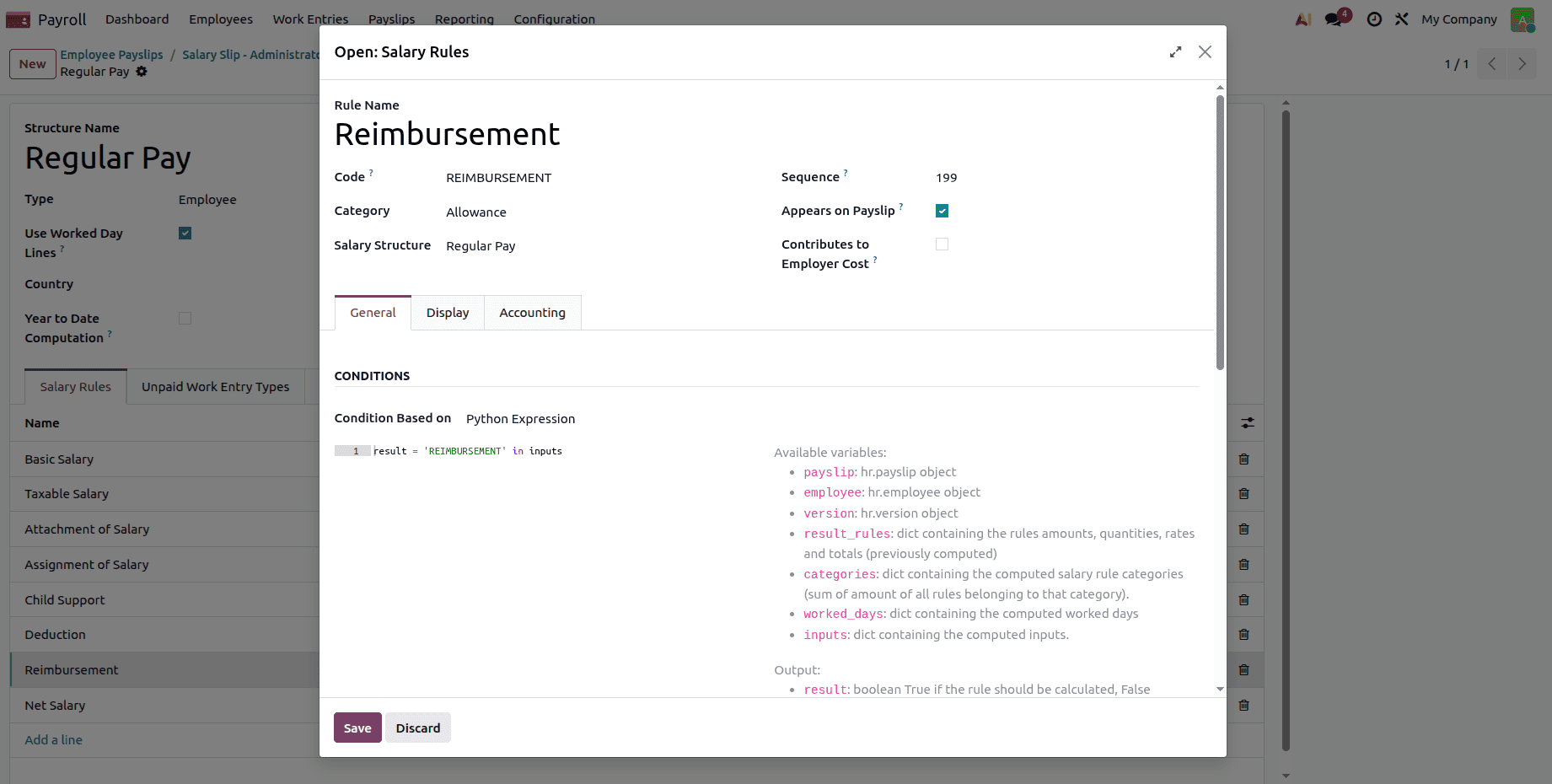Click the gear icon beside Regular Pay breadcrumb

(x=142, y=72)
